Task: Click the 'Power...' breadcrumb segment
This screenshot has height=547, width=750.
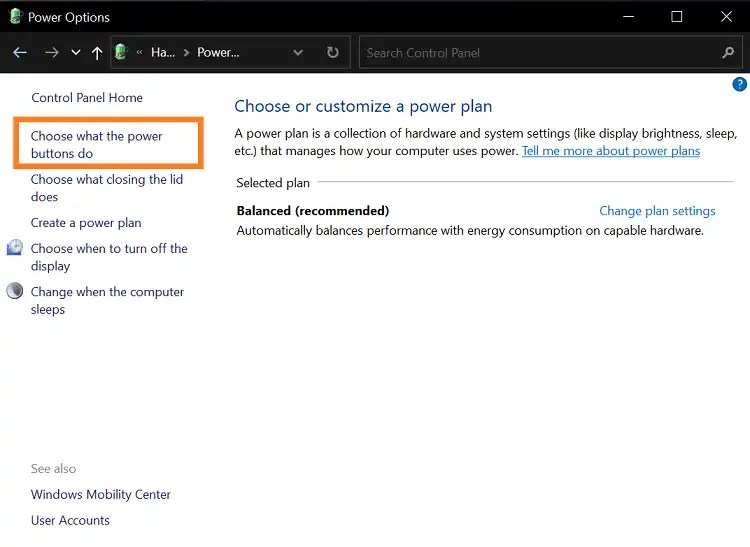Action: [218, 53]
